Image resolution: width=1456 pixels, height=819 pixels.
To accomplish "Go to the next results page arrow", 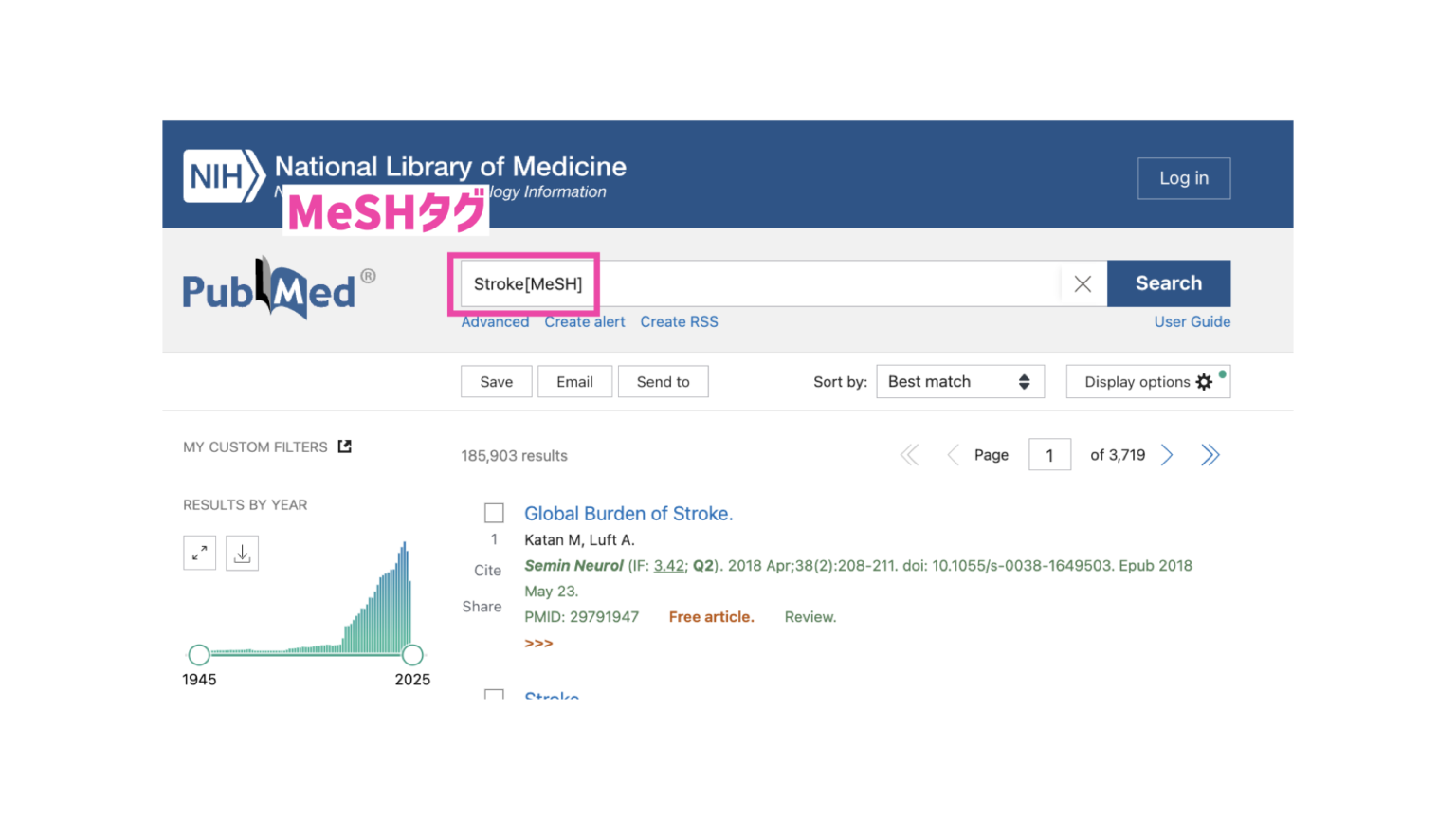I will coord(1167,455).
